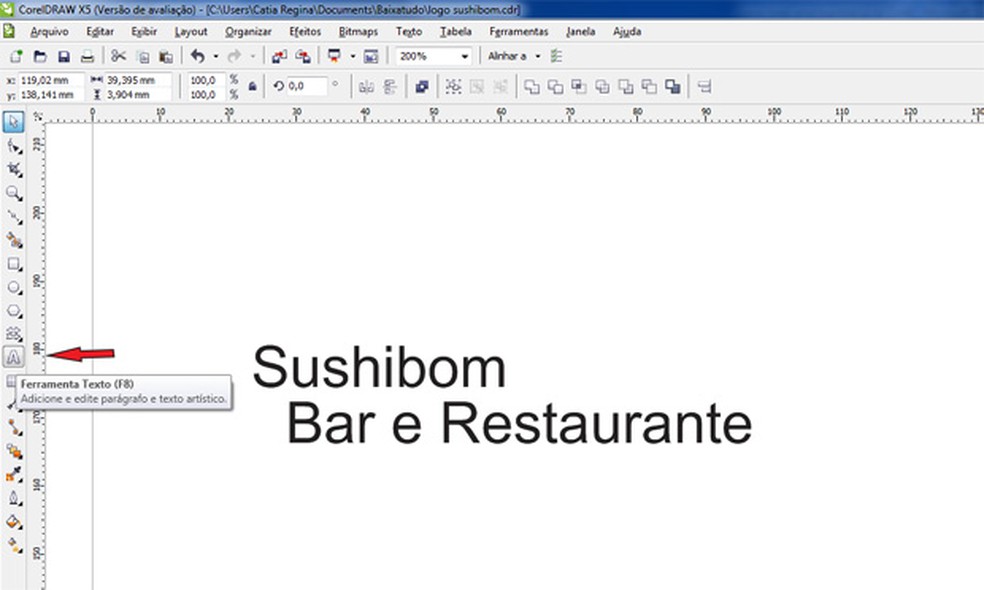Click the x position field 119,02 mm
984x590 pixels.
click(x=51, y=80)
